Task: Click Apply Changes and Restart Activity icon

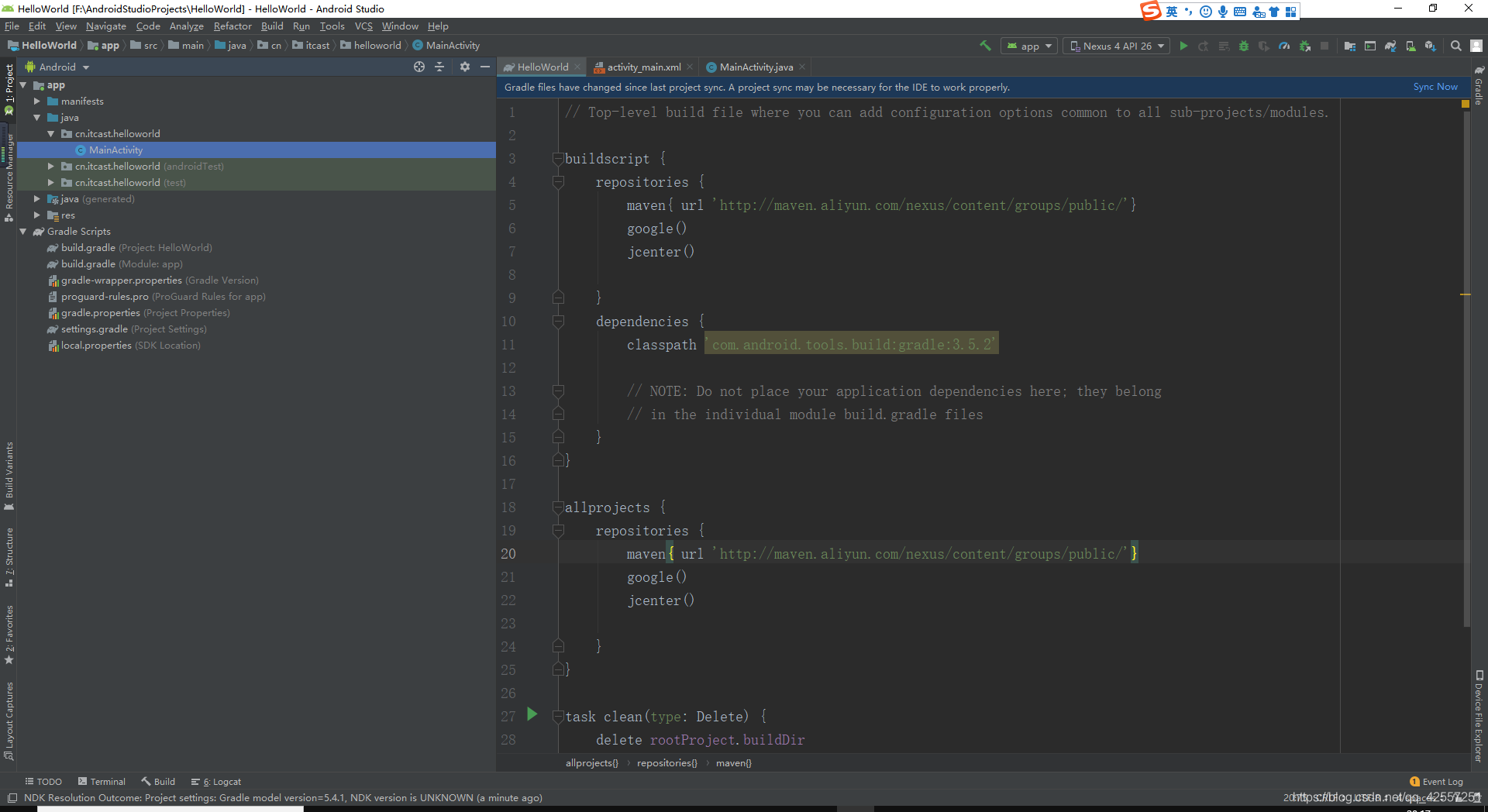Action: coord(1204,46)
